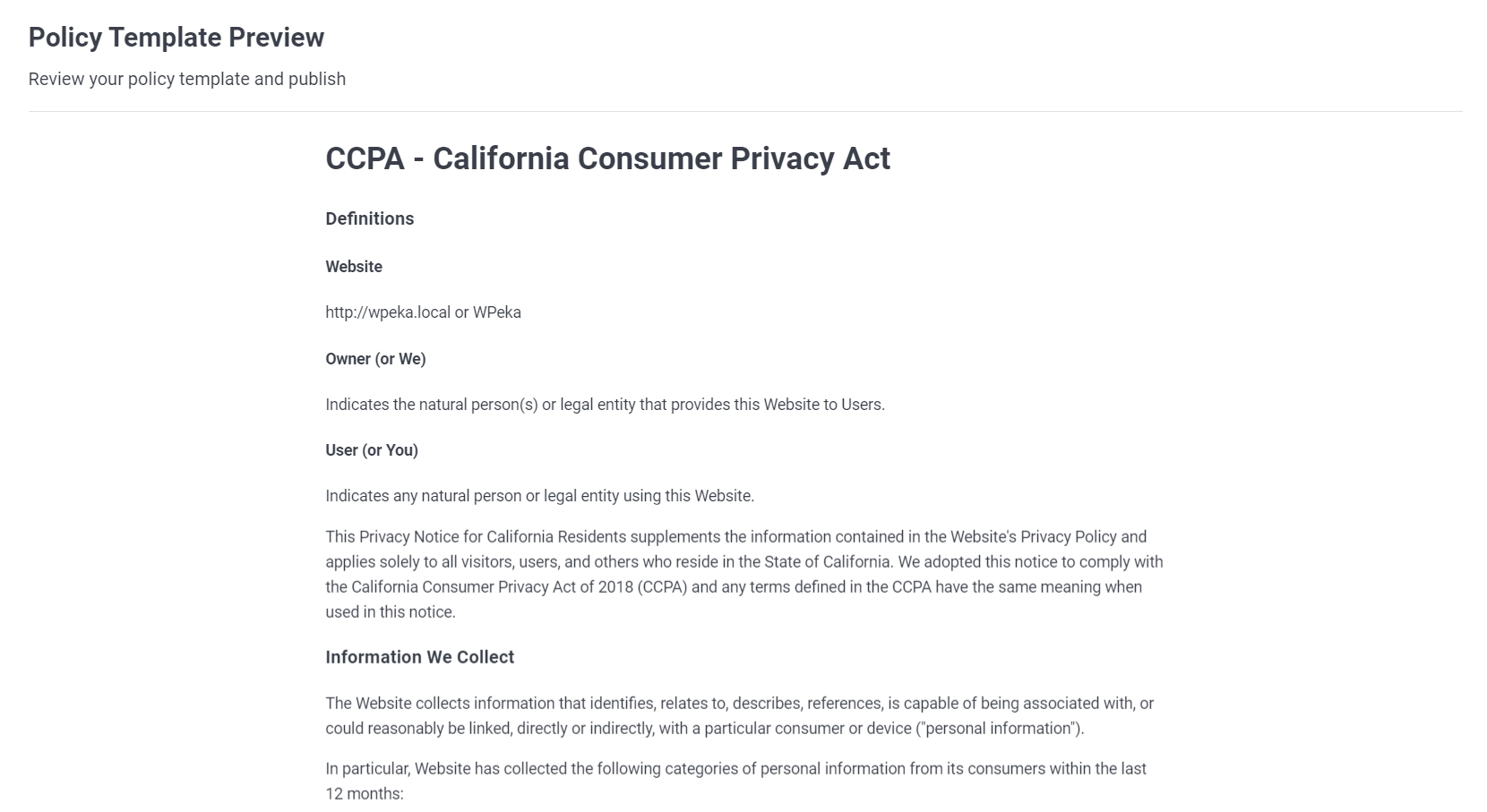Click the bold Website subheading
1487x812 pixels.
(354, 267)
